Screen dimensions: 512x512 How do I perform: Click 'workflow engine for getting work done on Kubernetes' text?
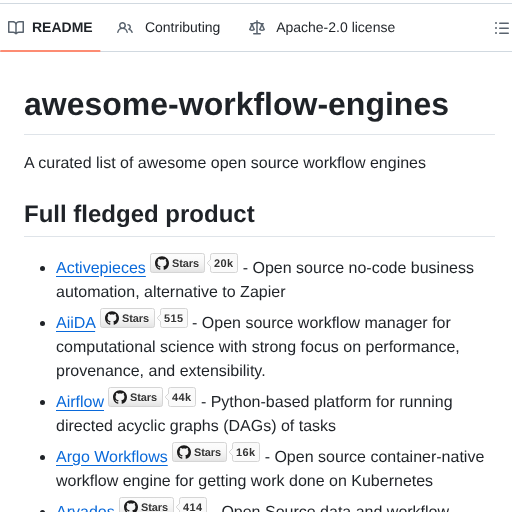tap(244, 481)
